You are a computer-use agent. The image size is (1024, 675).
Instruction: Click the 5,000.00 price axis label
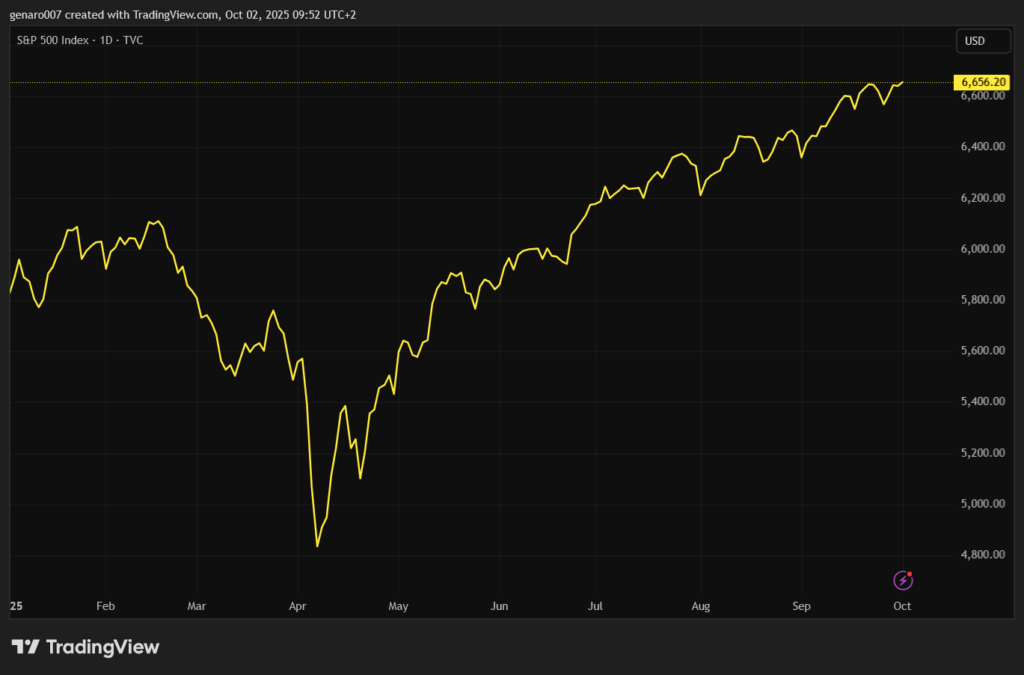pos(980,504)
